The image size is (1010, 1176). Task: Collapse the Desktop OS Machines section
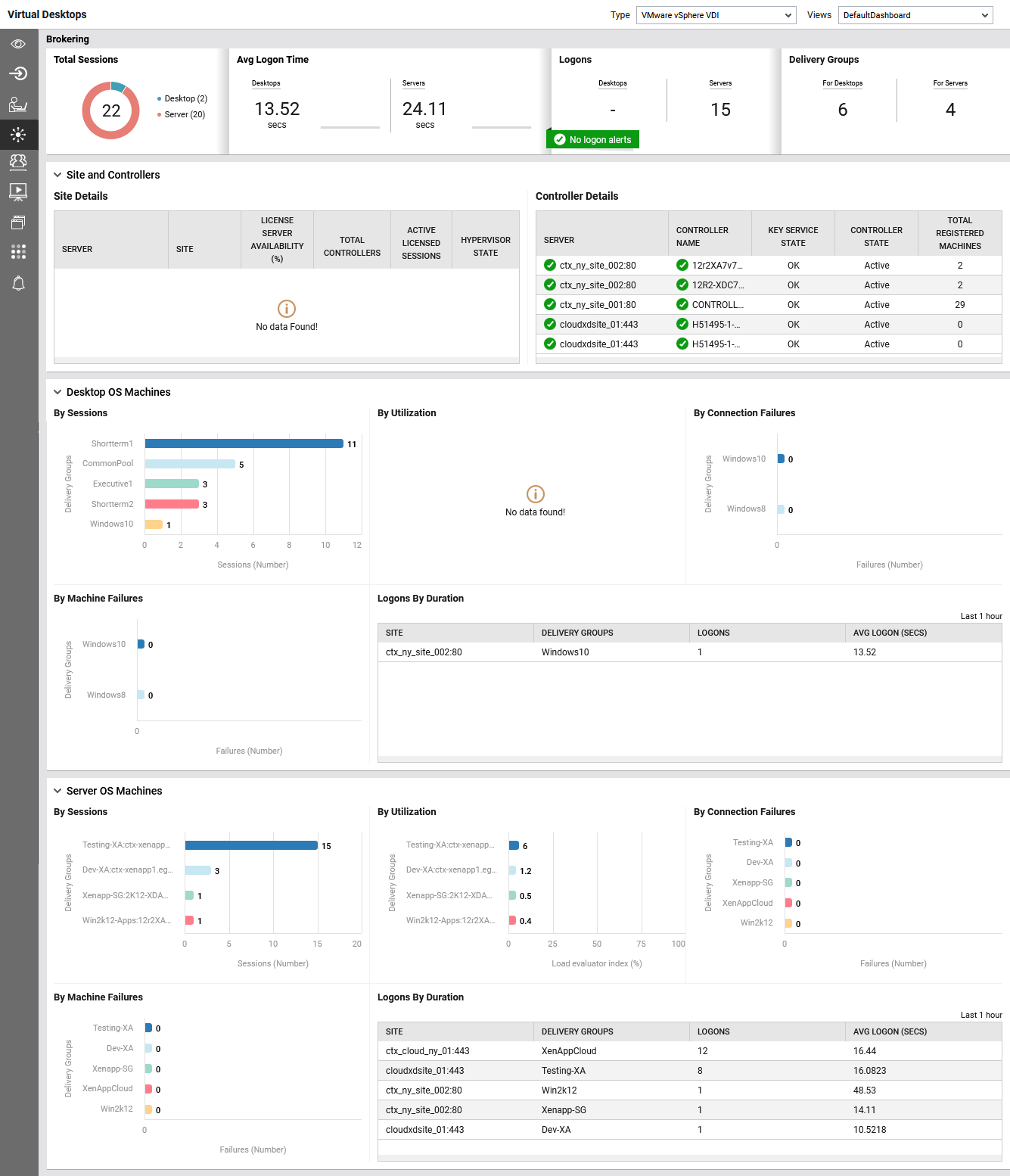click(x=57, y=392)
